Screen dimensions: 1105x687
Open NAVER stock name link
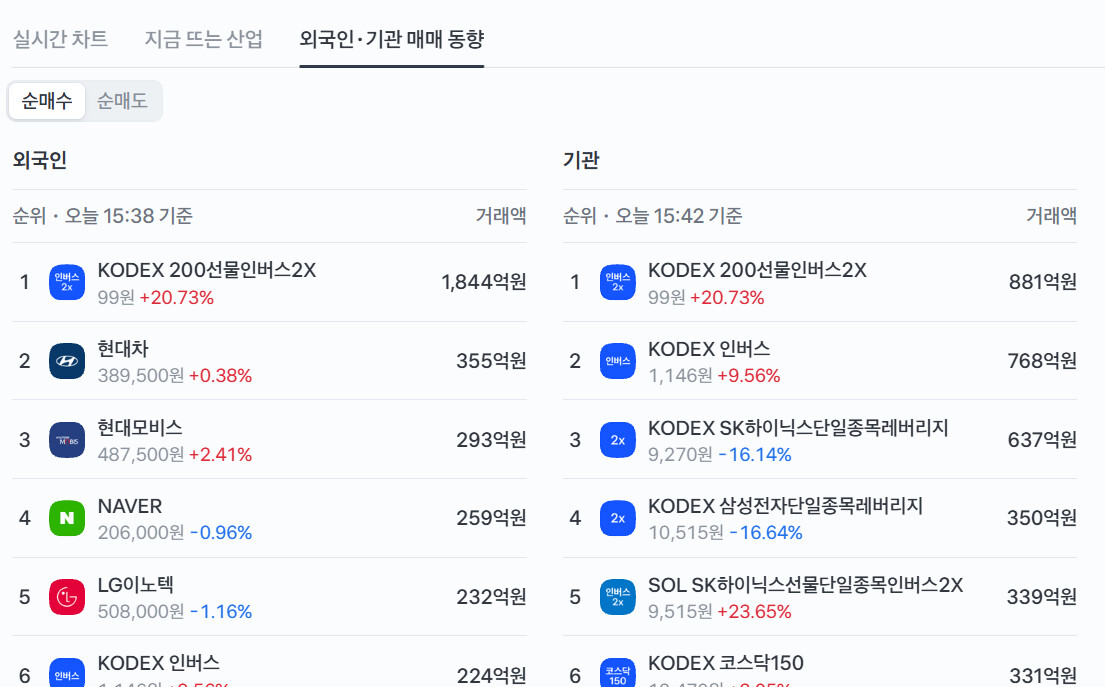coord(130,506)
